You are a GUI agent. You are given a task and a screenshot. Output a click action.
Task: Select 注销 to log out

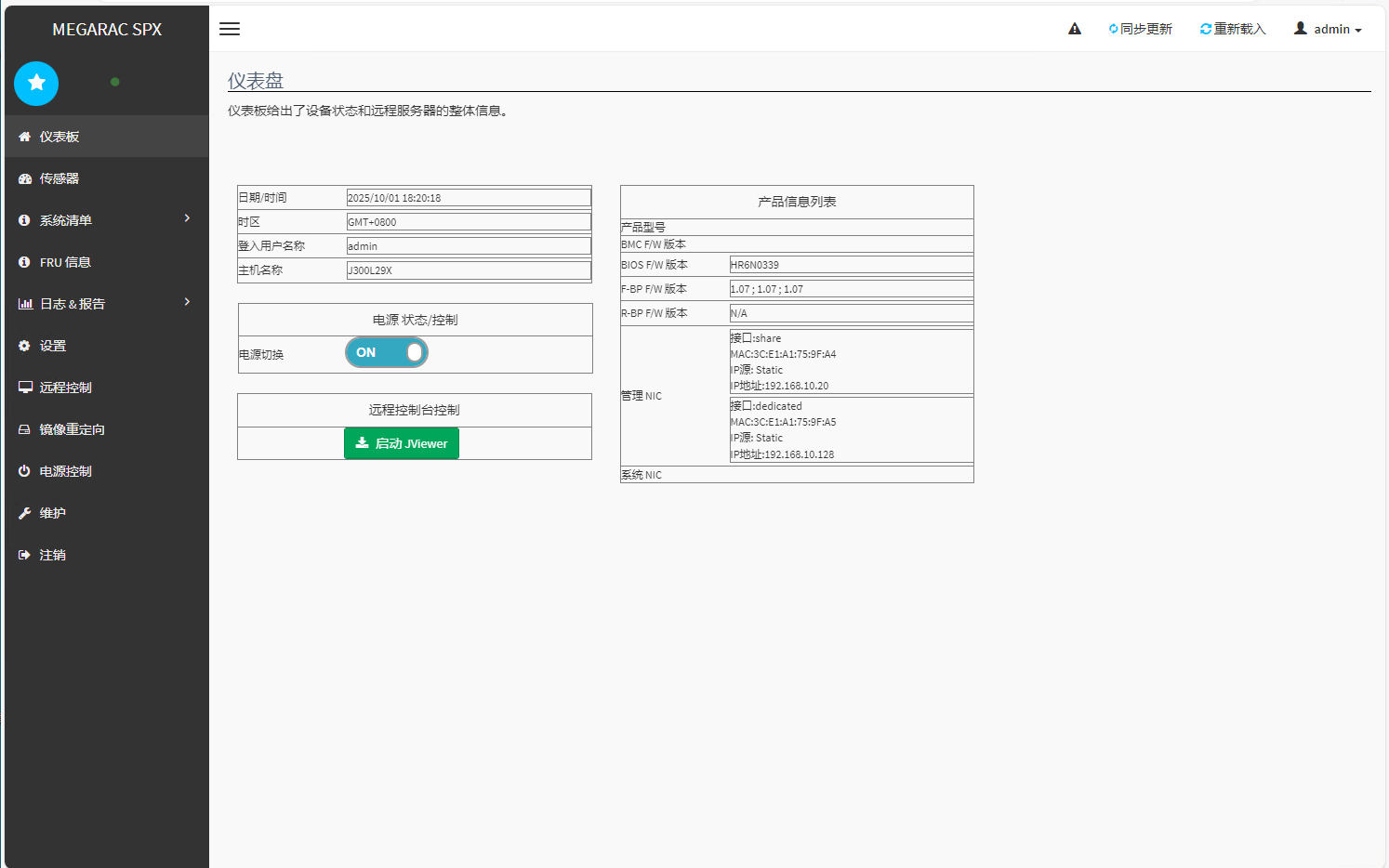click(52, 555)
